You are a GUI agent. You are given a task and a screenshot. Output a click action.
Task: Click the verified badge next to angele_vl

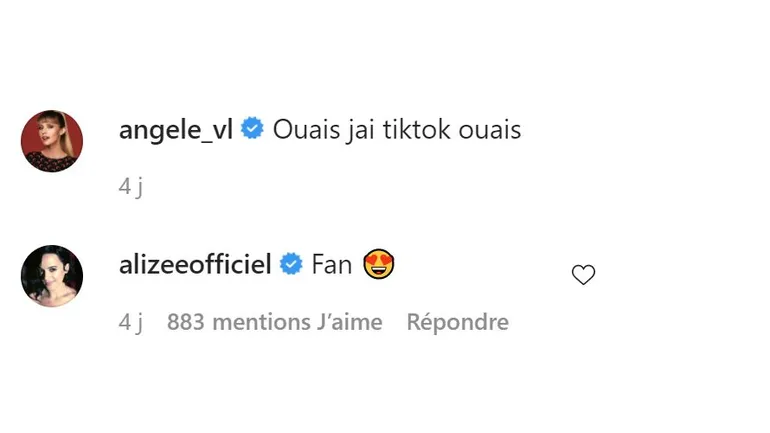253,130
